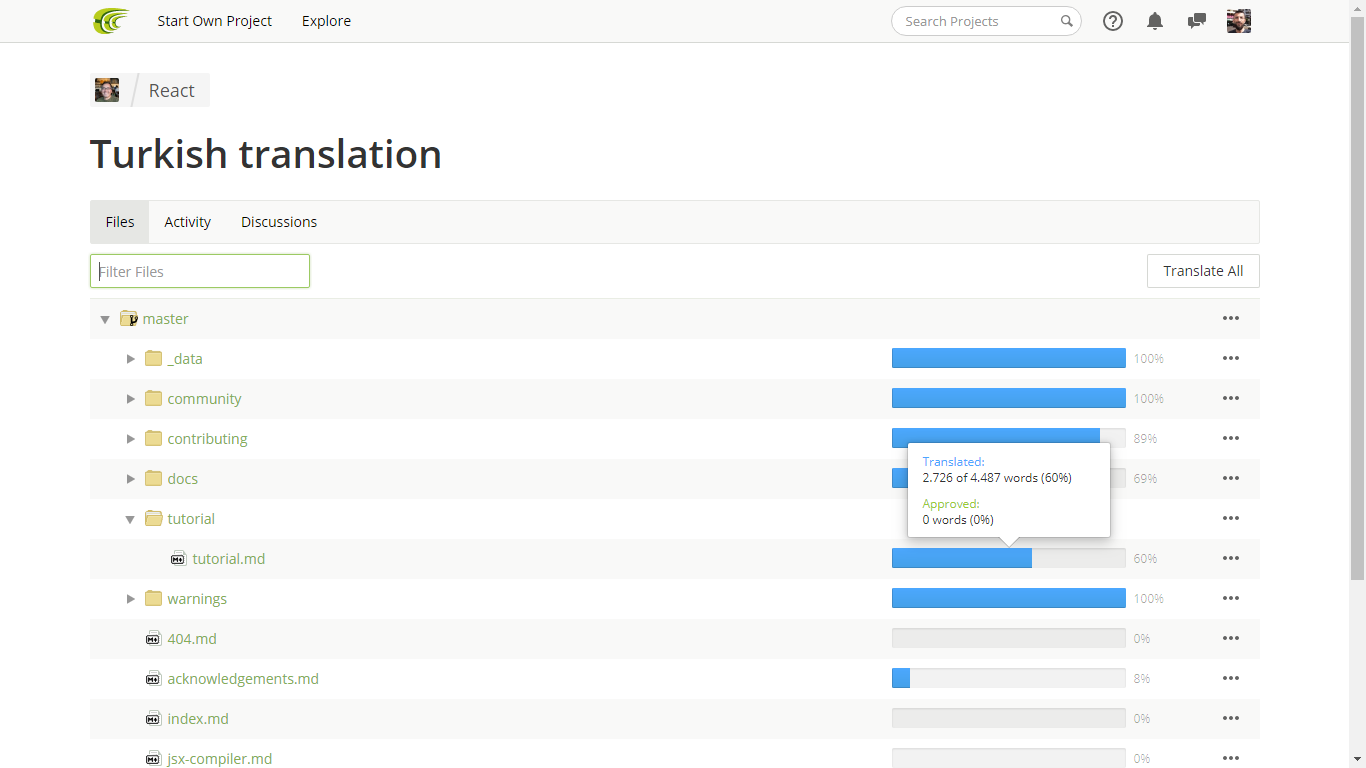Focus the Filter Files input field
1366x768 pixels.
200,271
